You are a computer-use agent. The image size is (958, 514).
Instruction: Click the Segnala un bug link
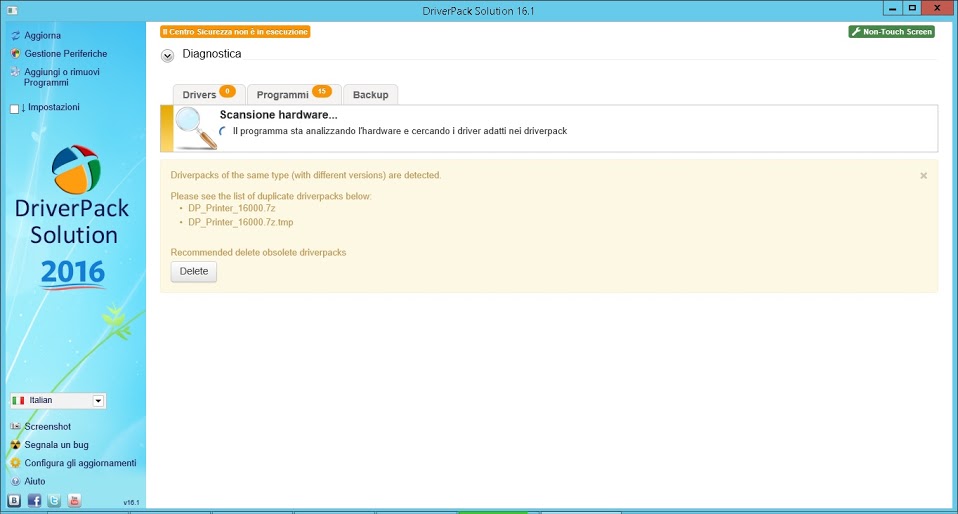click(x=56, y=445)
